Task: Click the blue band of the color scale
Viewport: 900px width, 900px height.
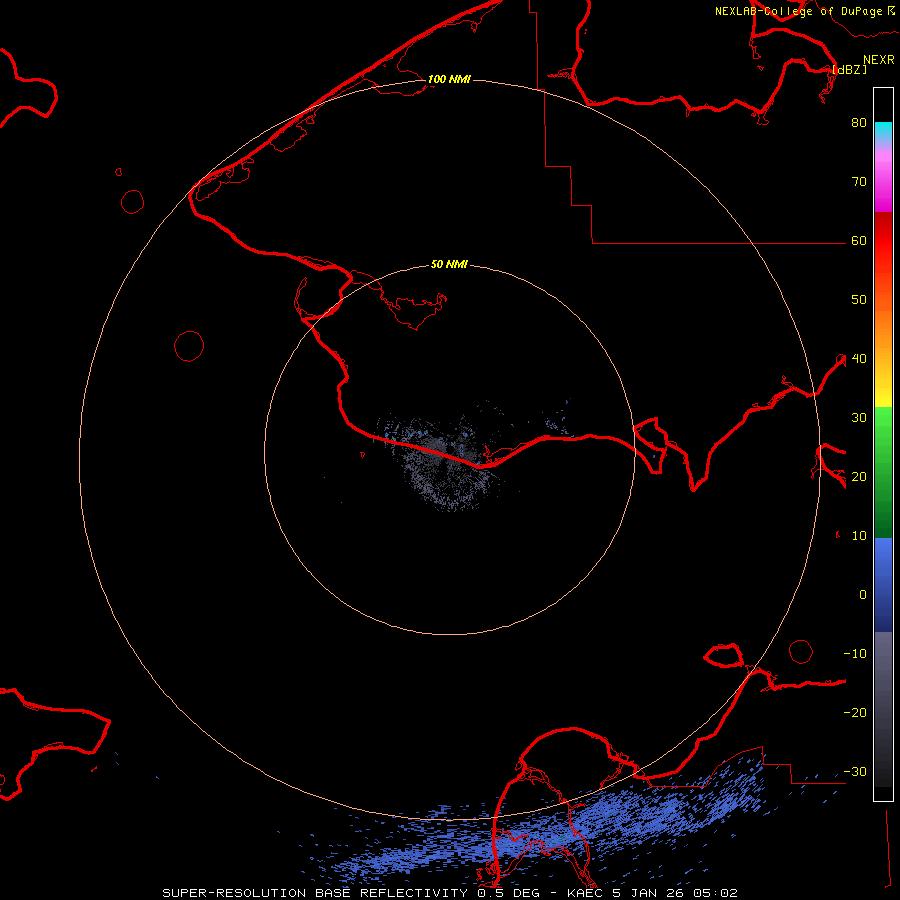Action: [883, 585]
